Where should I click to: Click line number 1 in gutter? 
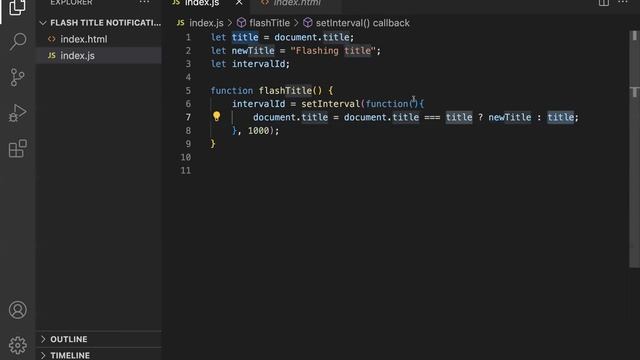[188, 38]
